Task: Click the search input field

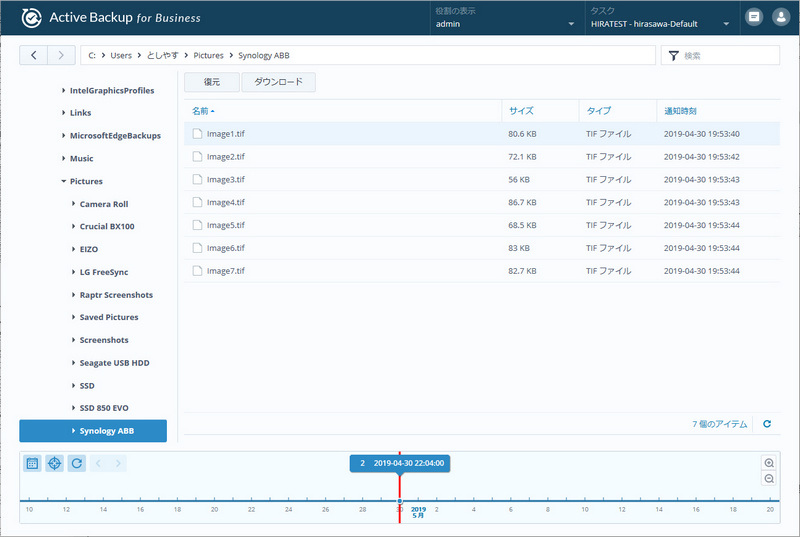Action: pos(720,55)
